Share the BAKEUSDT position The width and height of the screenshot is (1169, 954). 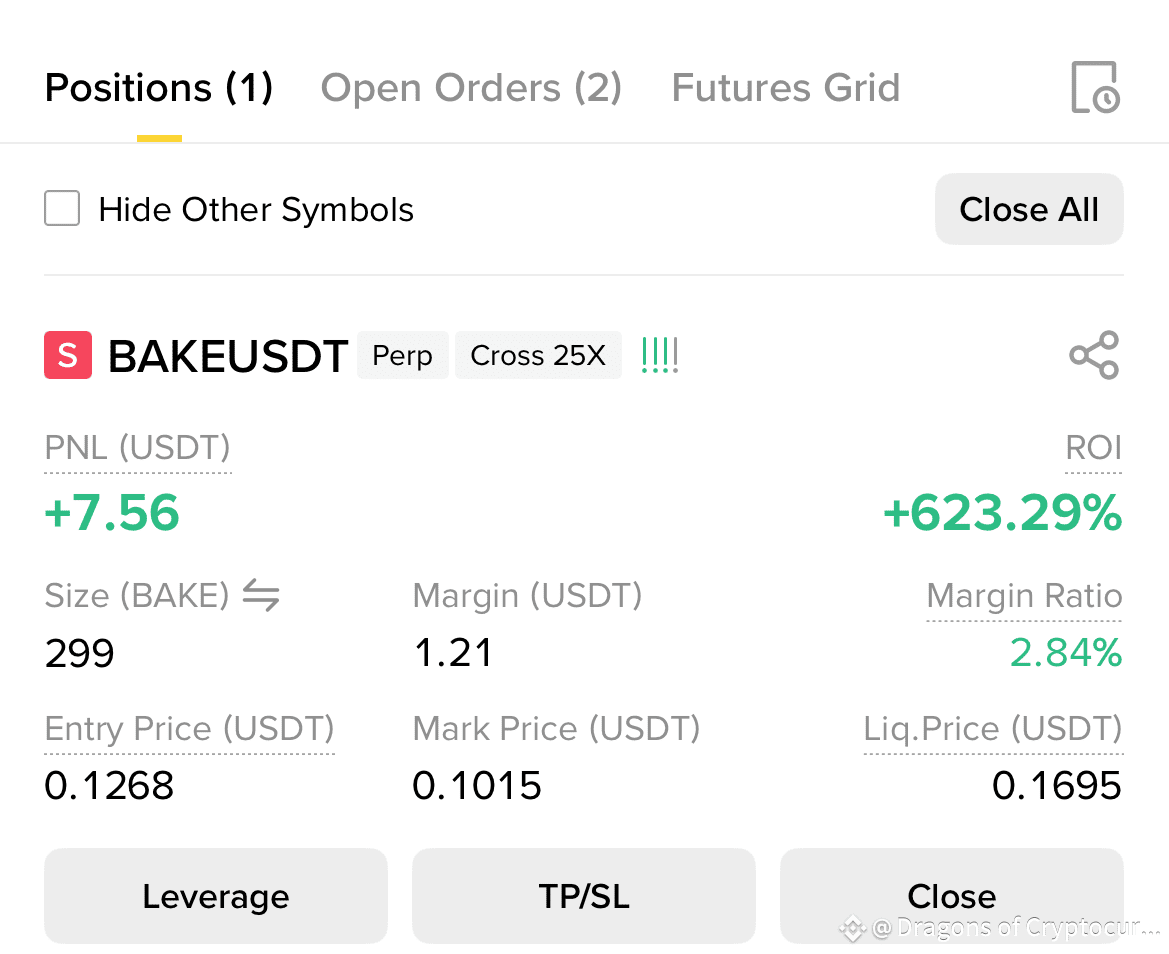(x=1094, y=355)
